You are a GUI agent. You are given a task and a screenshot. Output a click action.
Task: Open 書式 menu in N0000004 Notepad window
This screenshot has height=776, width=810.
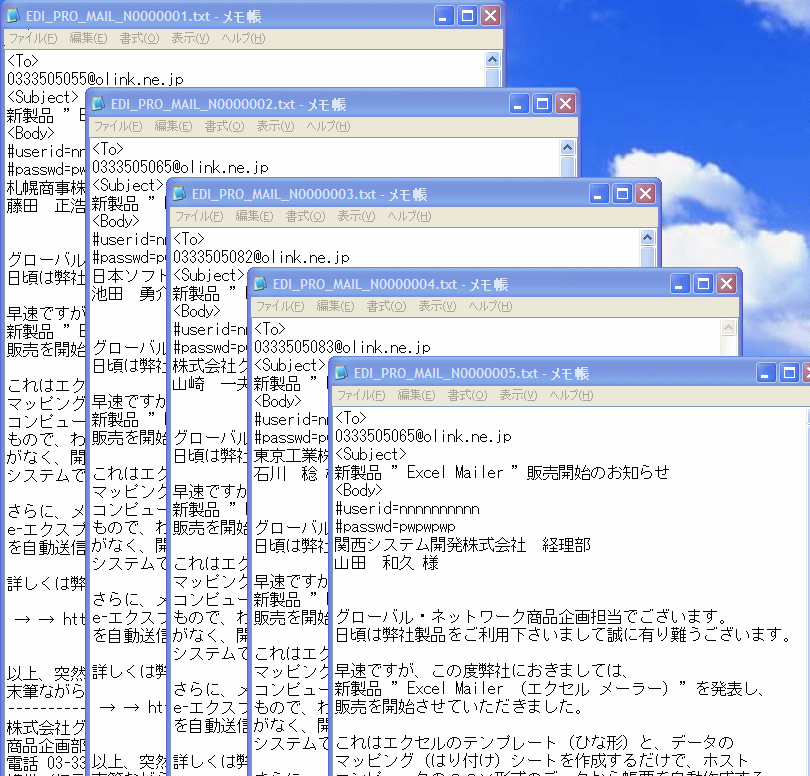click(386, 306)
